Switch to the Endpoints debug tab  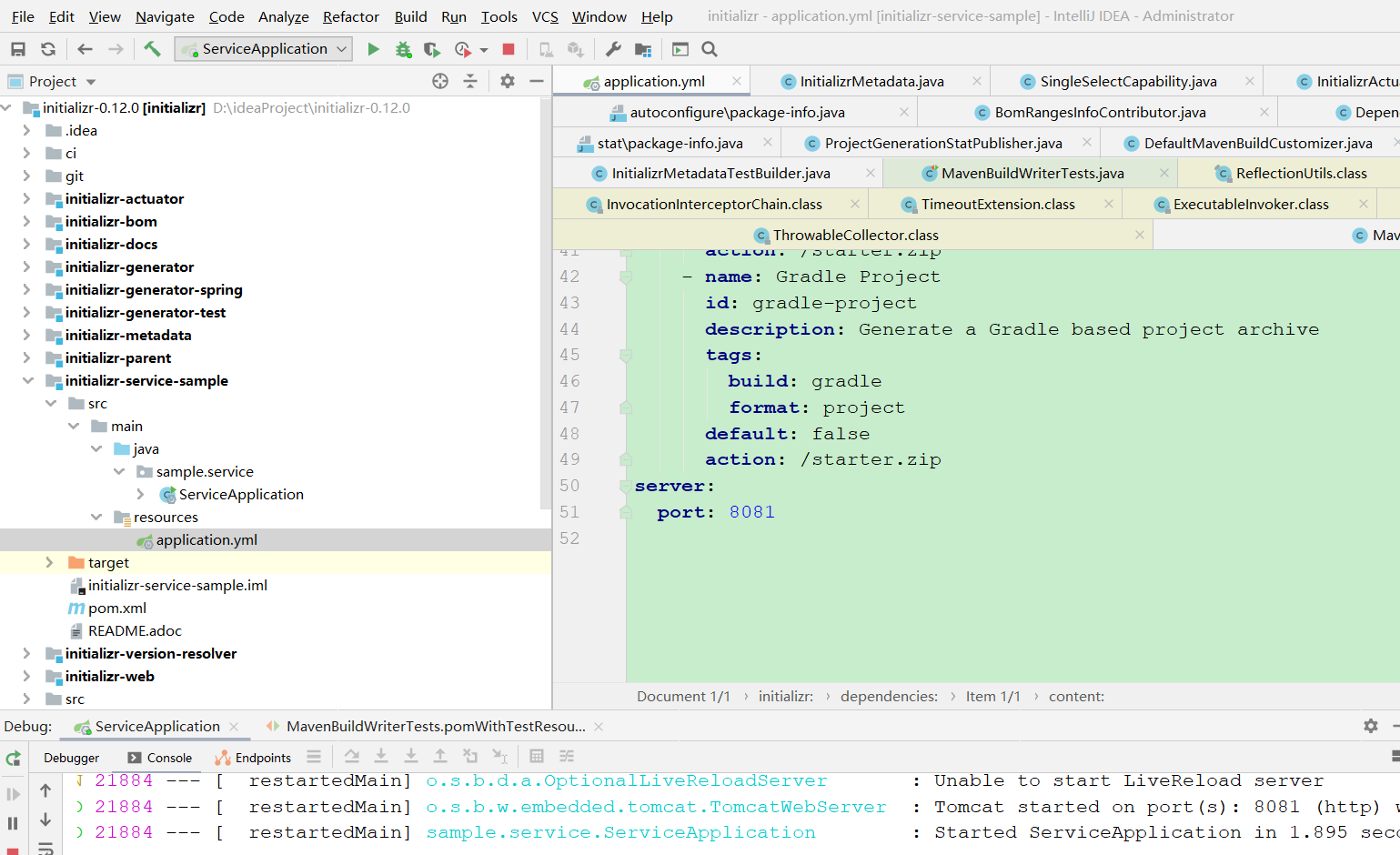253,758
